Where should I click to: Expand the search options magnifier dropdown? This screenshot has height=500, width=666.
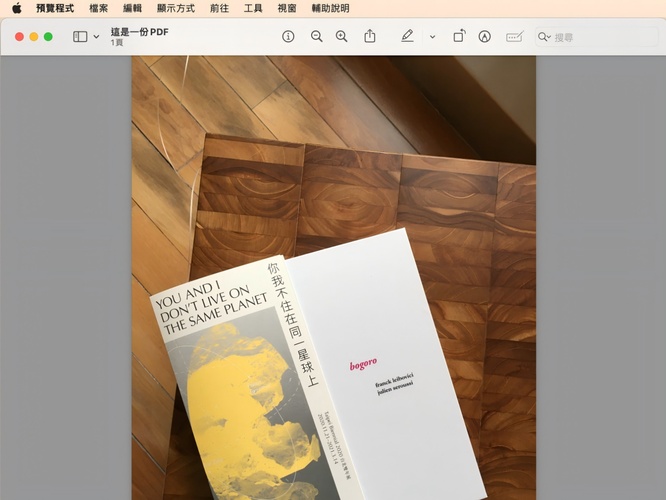coord(544,37)
